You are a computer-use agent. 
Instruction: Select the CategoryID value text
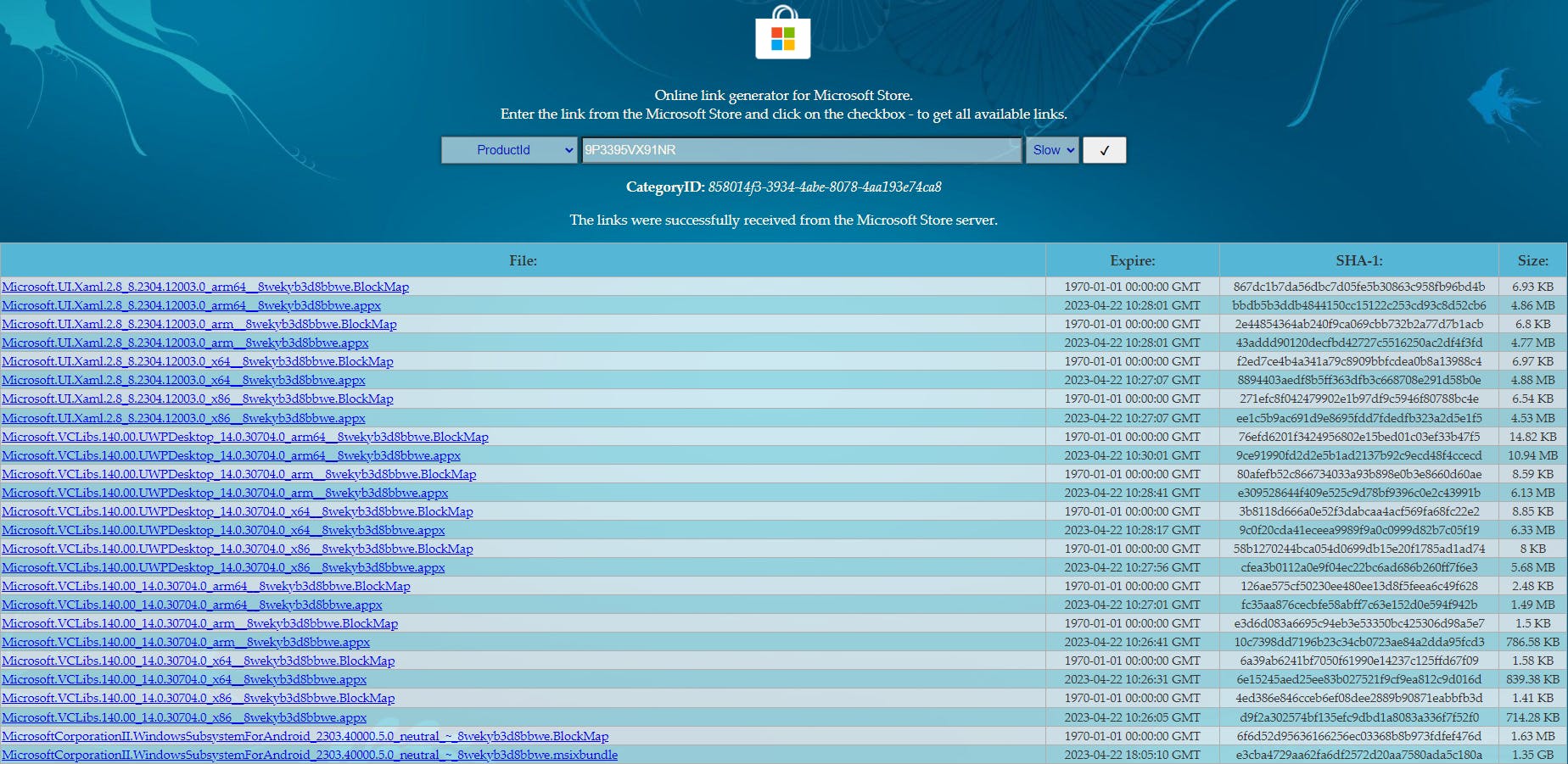(x=825, y=187)
